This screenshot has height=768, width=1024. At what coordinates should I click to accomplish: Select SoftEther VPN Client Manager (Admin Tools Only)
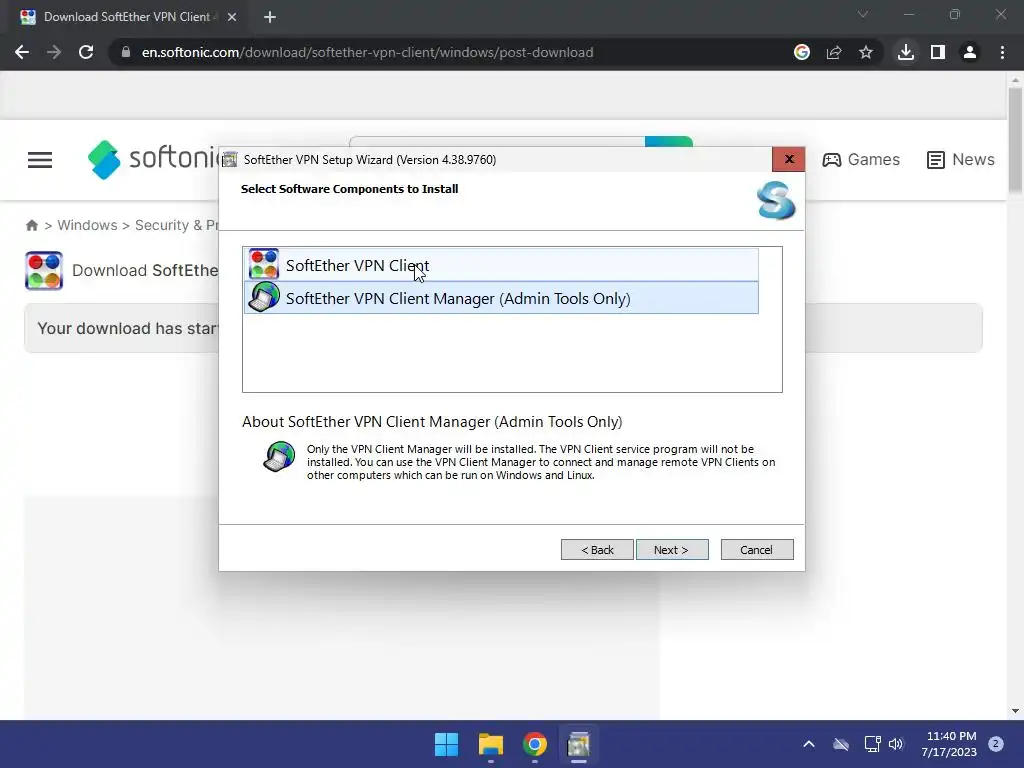[x=501, y=298]
